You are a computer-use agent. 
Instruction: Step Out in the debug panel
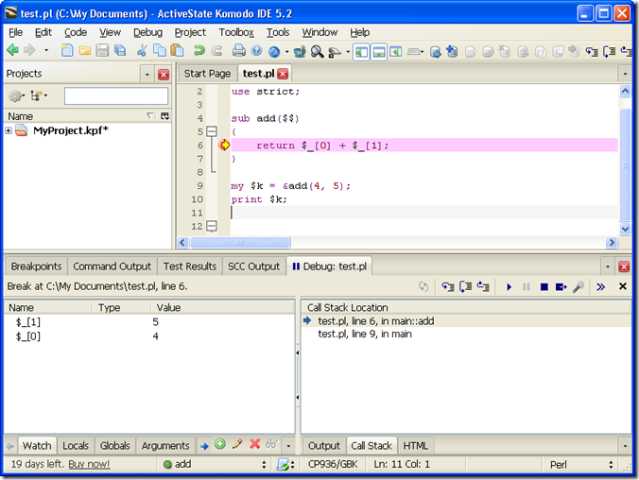[483, 287]
